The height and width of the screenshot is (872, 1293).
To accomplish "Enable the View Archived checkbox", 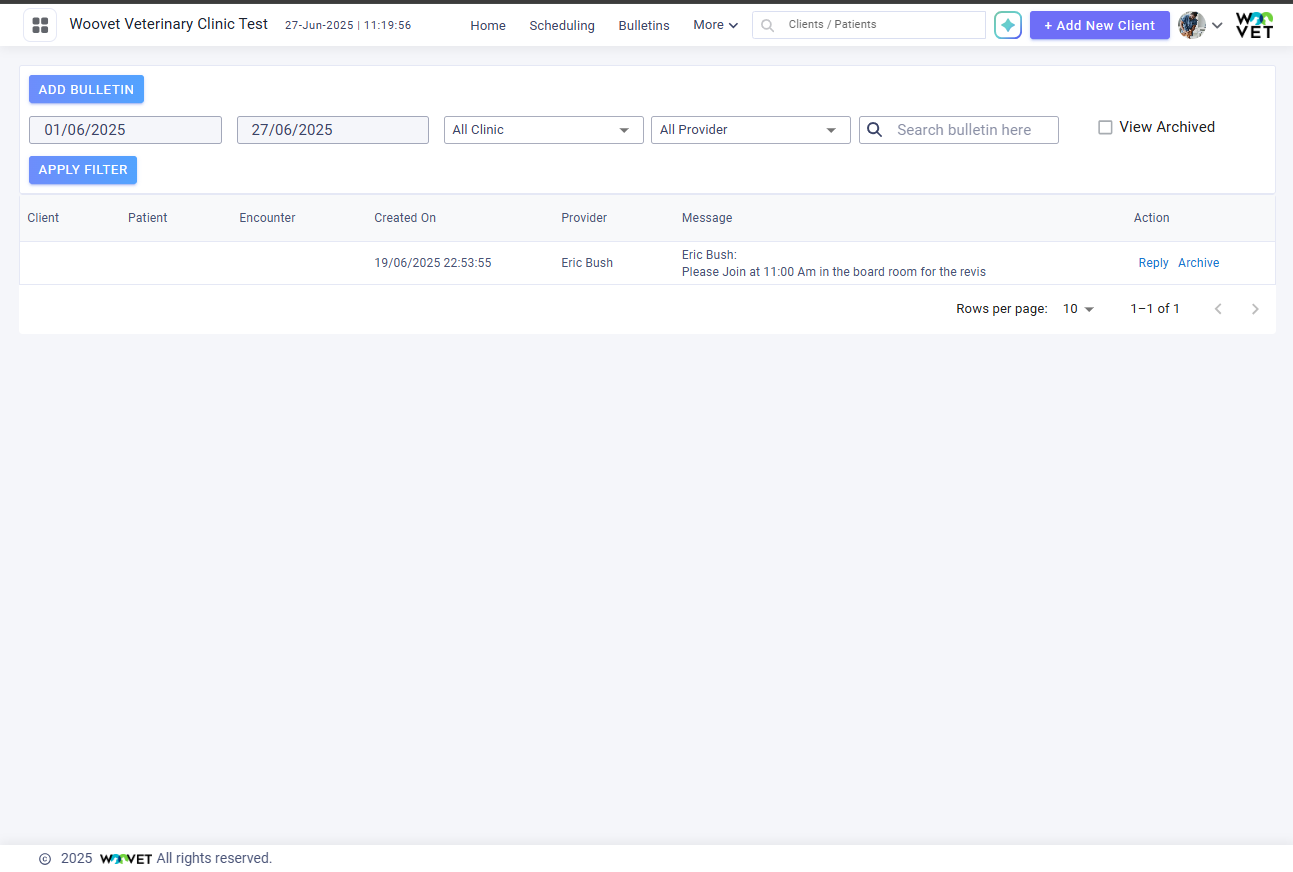I will coord(1105,127).
